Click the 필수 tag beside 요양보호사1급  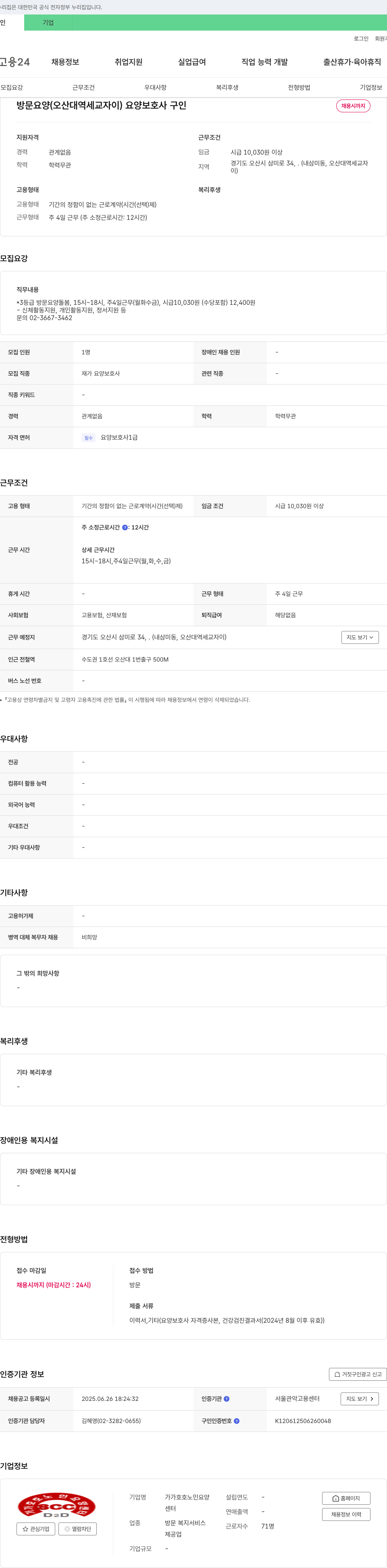(x=88, y=438)
